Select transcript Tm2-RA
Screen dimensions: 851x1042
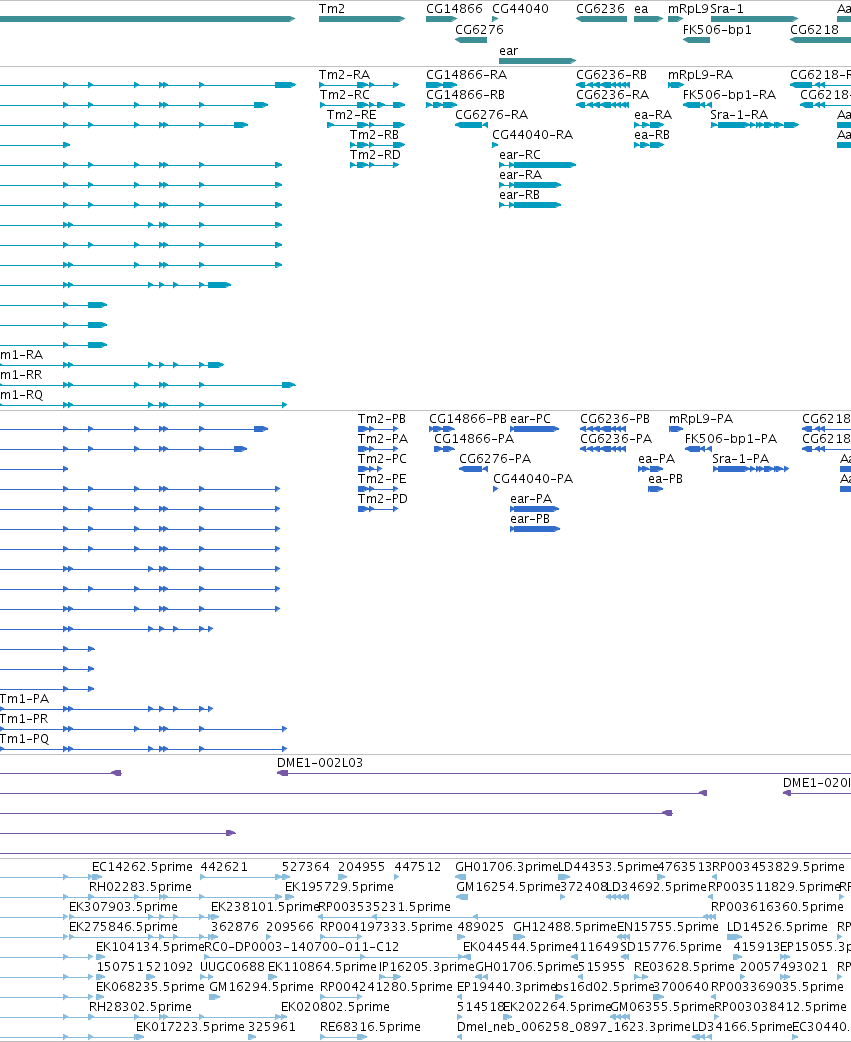(x=359, y=85)
